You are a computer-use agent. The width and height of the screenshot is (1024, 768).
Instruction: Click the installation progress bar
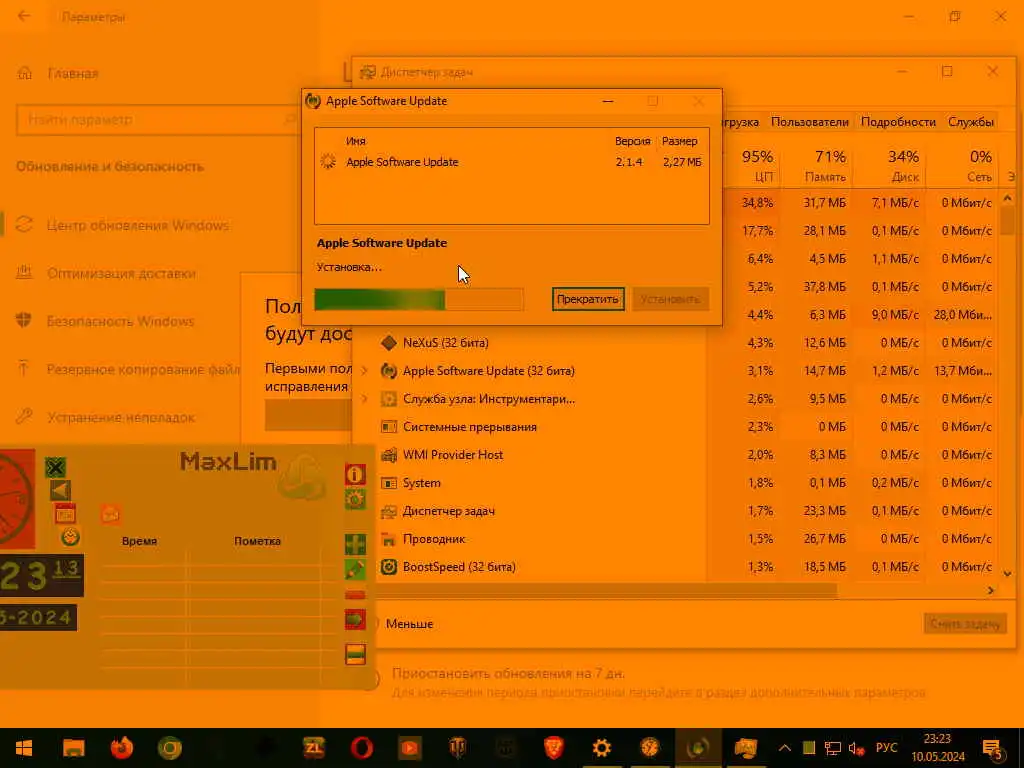point(419,300)
